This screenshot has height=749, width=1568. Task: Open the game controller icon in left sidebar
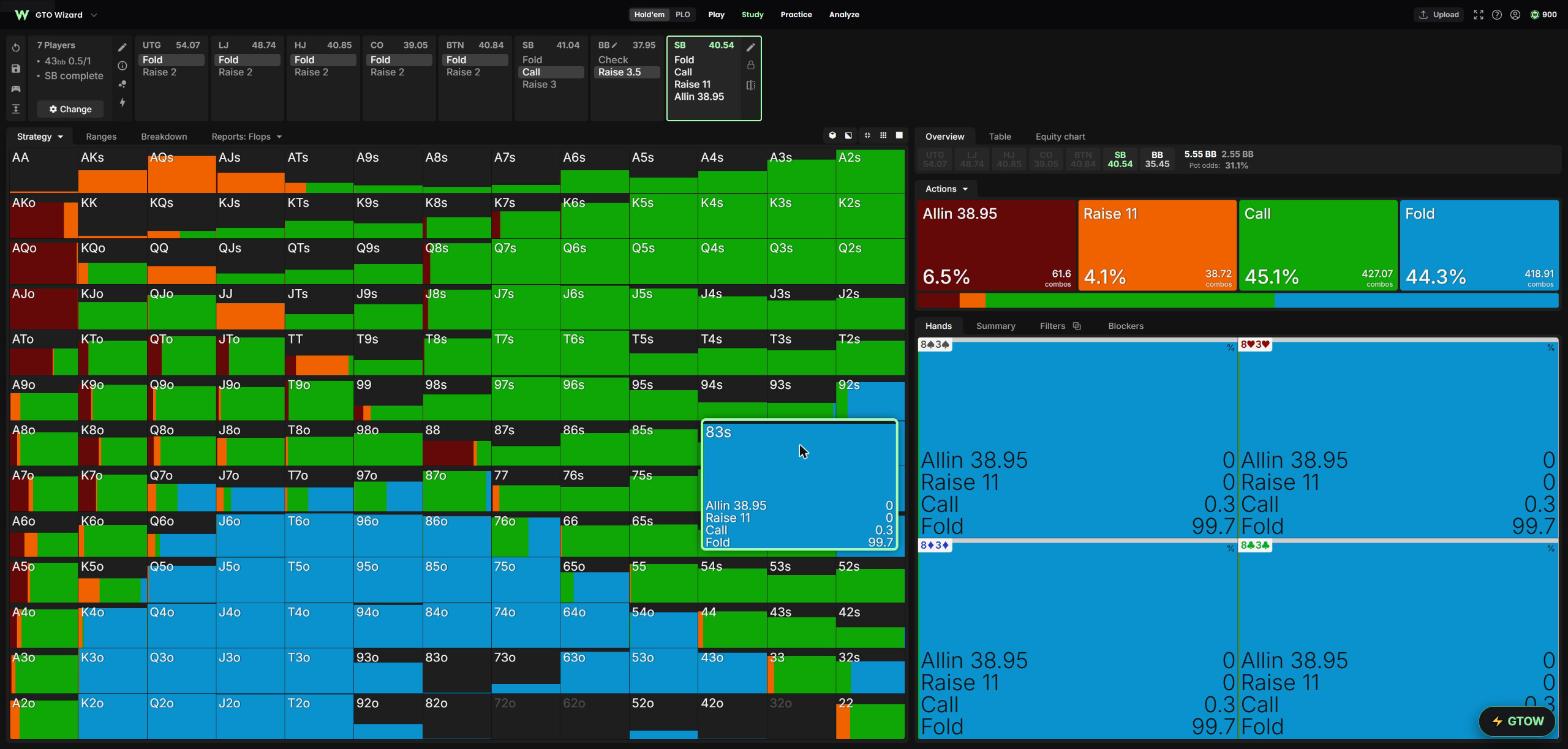click(16, 89)
